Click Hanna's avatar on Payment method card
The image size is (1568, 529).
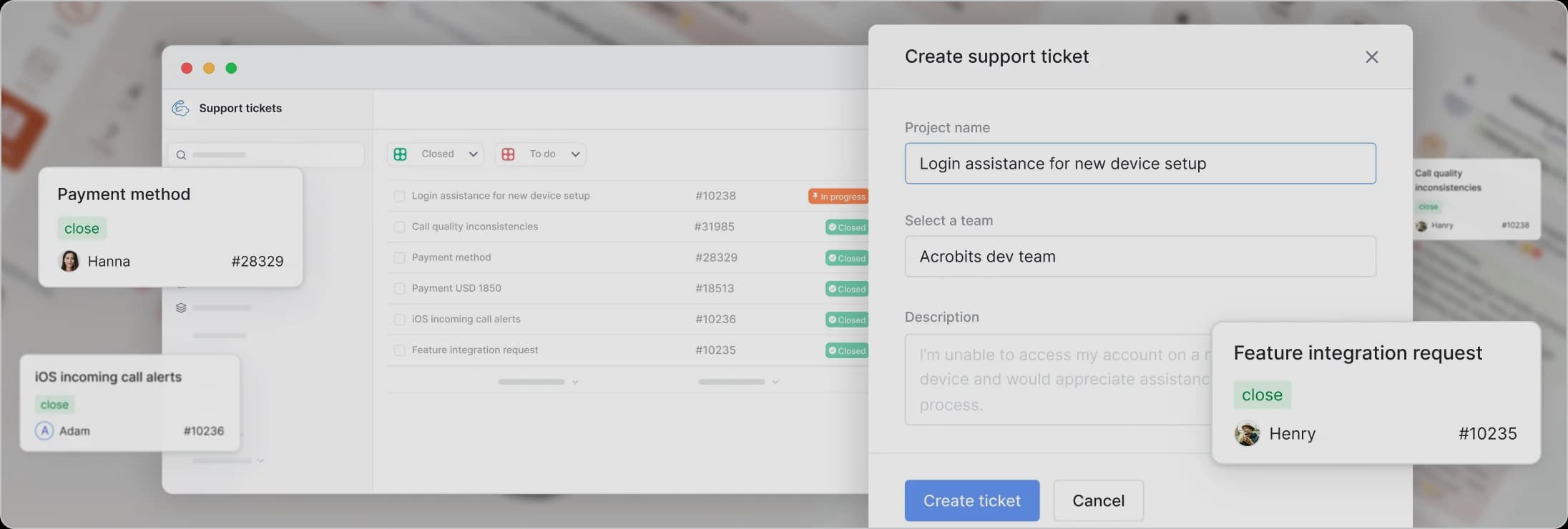pos(69,261)
